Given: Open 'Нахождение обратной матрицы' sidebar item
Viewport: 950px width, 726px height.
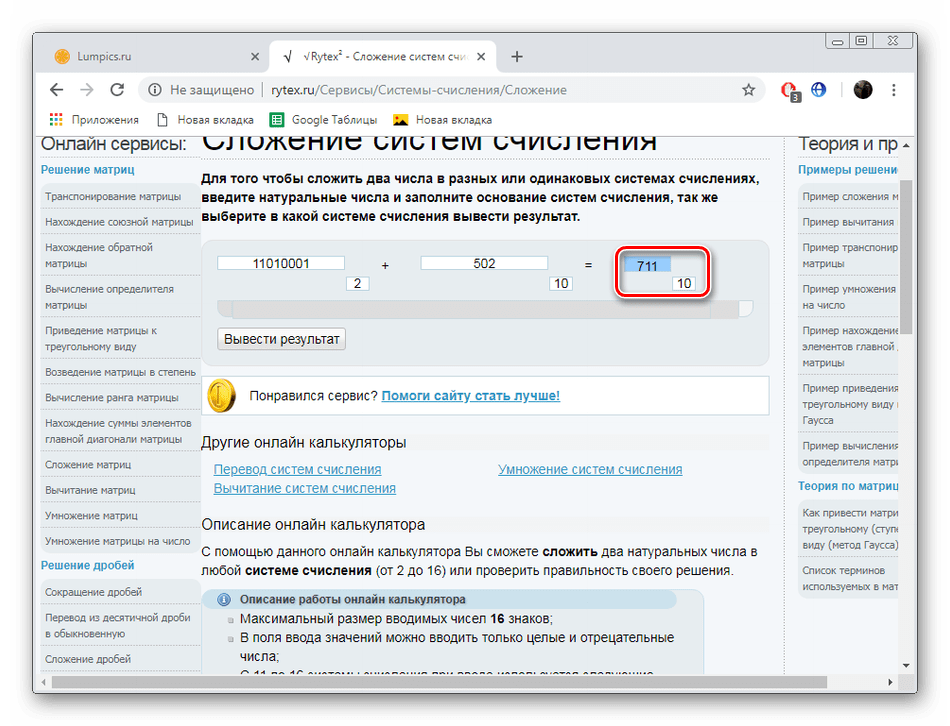Looking at the screenshot, I should click(99, 255).
